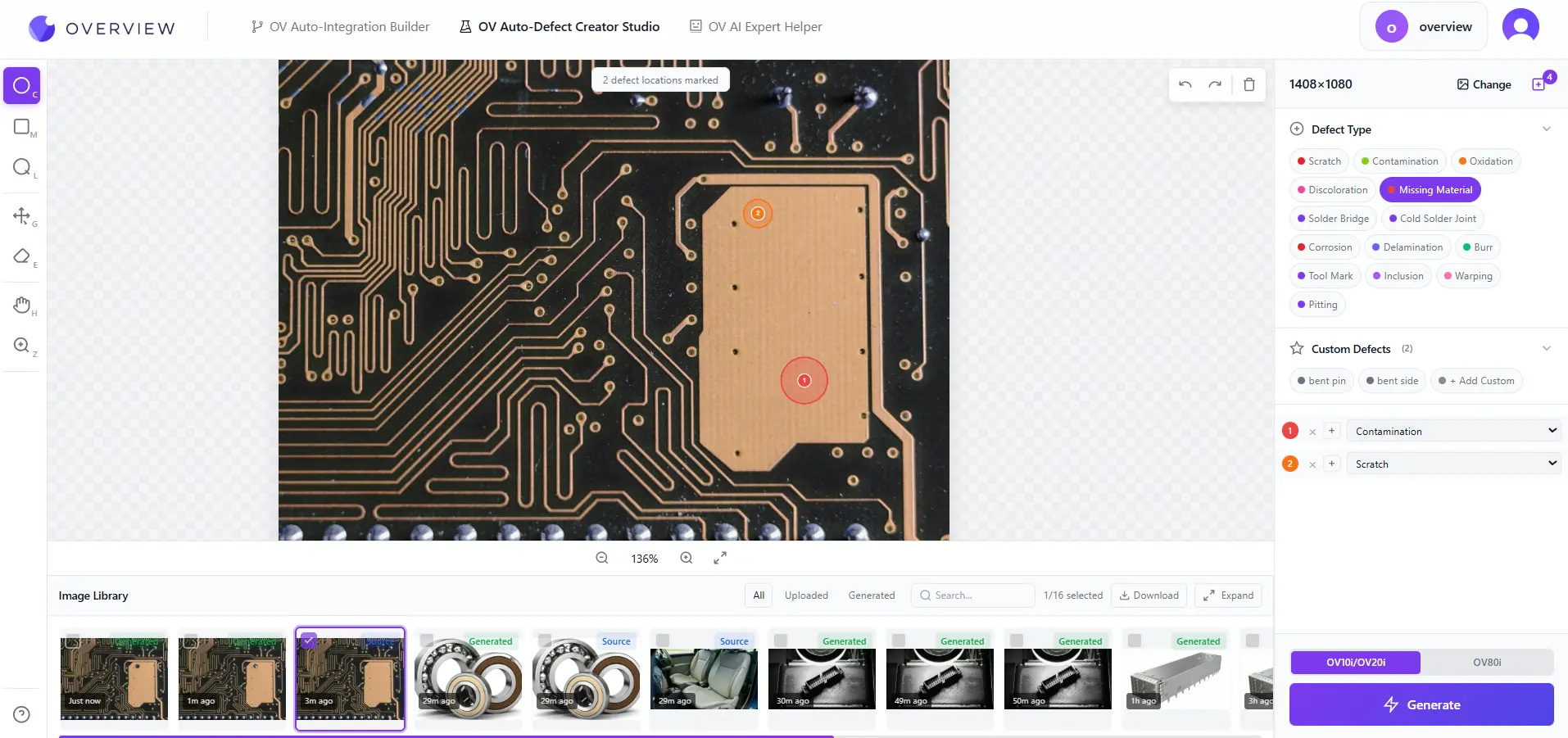Select the Oxidation defect color chip
This screenshot has height=738, width=1568.
pos(1484,161)
